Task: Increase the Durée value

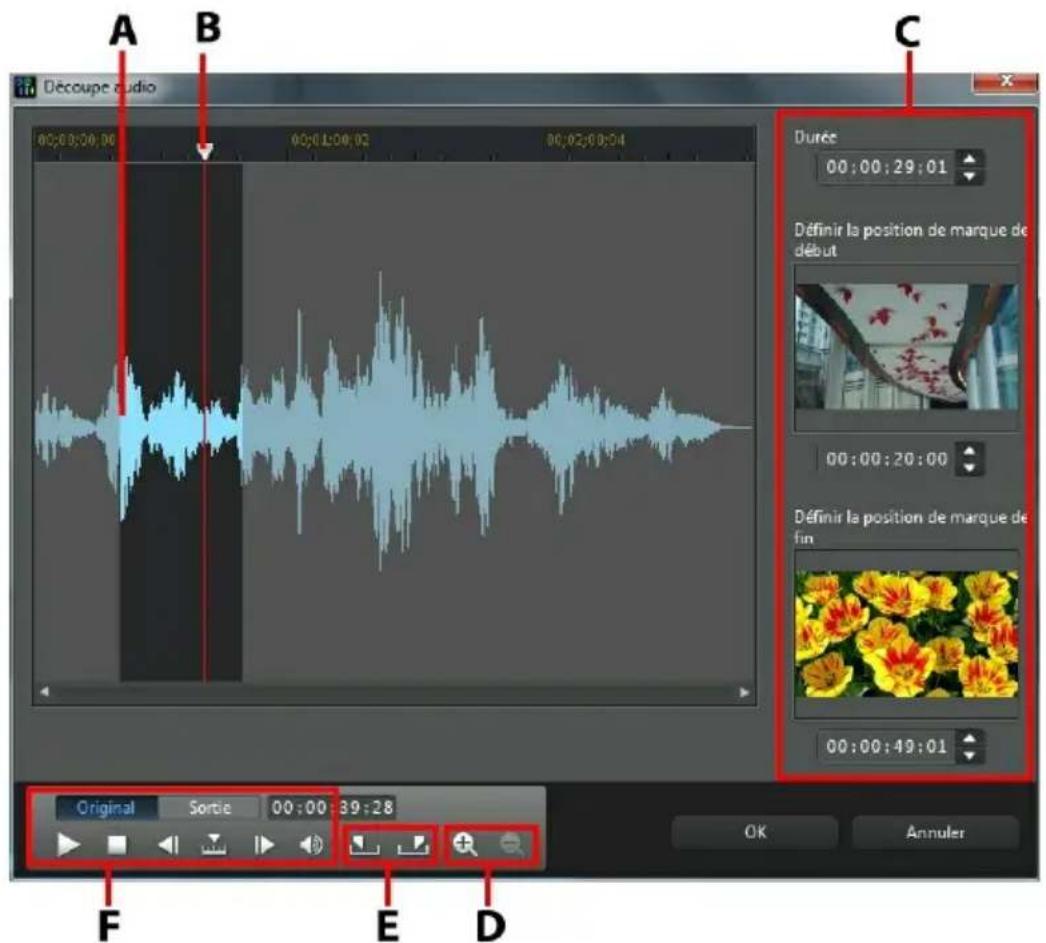Action: click(x=970, y=159)
